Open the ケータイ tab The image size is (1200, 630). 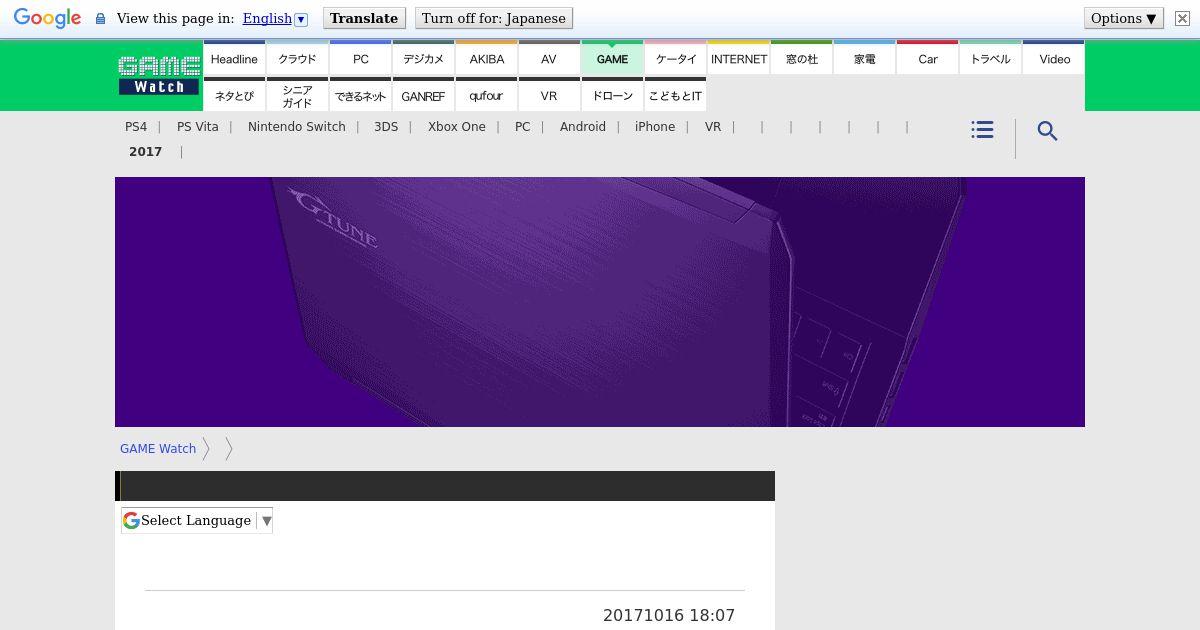pyautogui.click(x=675, y=58)
